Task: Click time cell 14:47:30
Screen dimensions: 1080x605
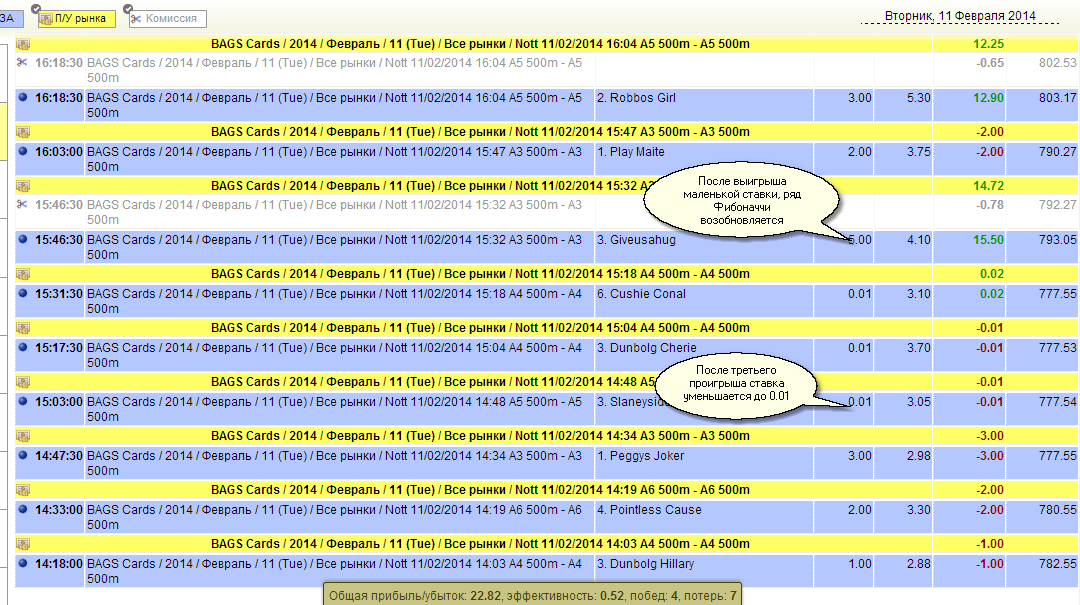Action: [x=59, y=455]
